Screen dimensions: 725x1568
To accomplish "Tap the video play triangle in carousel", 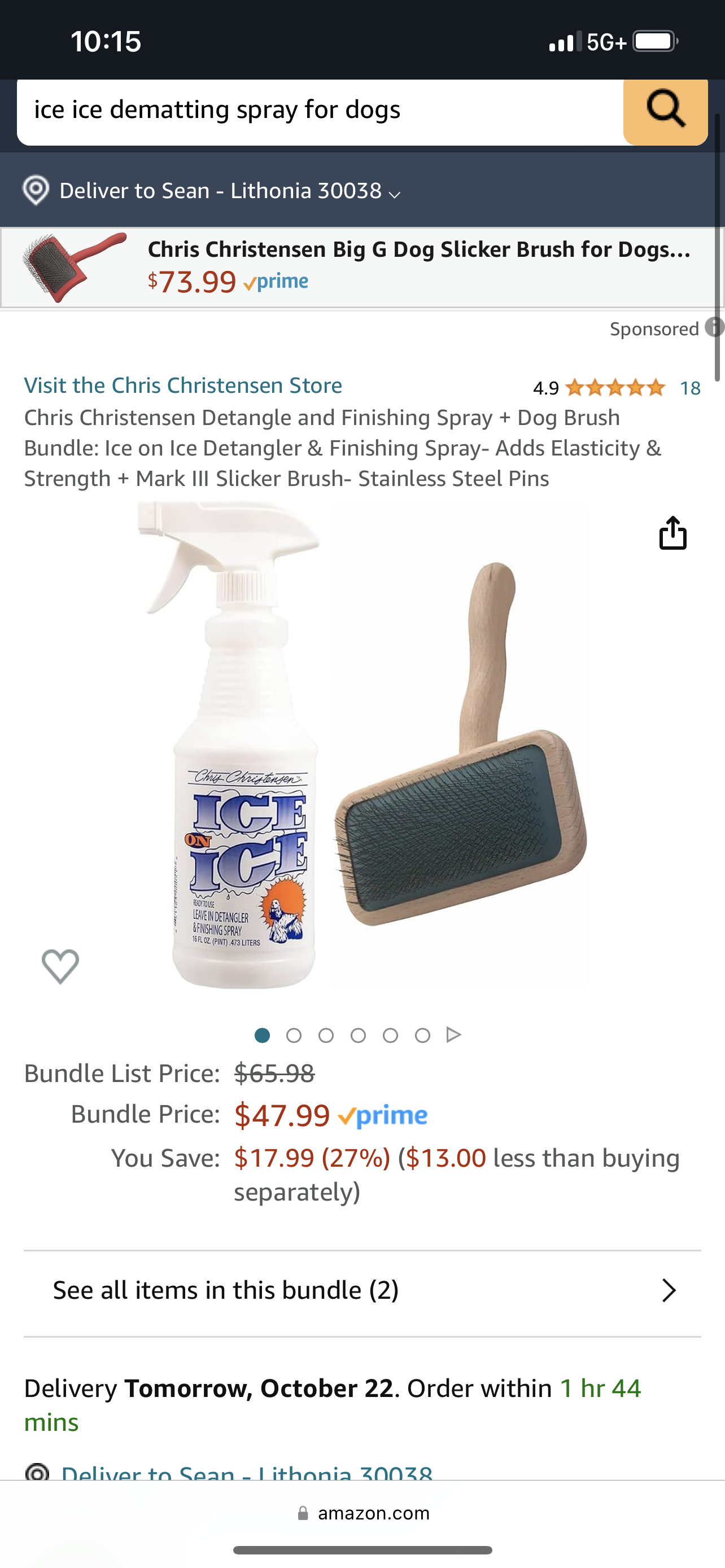I will tap(453, 1035).
